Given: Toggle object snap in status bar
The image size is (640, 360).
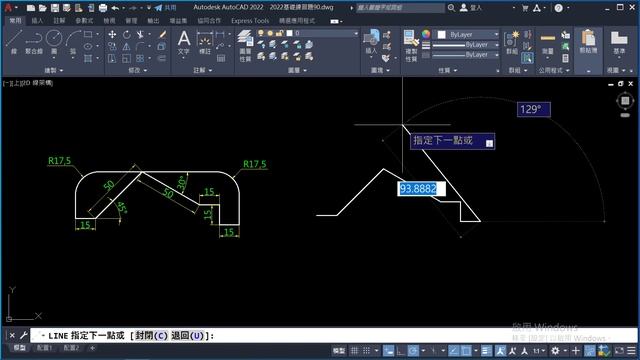Looking at the screenshot, I should tap(466, 351).
